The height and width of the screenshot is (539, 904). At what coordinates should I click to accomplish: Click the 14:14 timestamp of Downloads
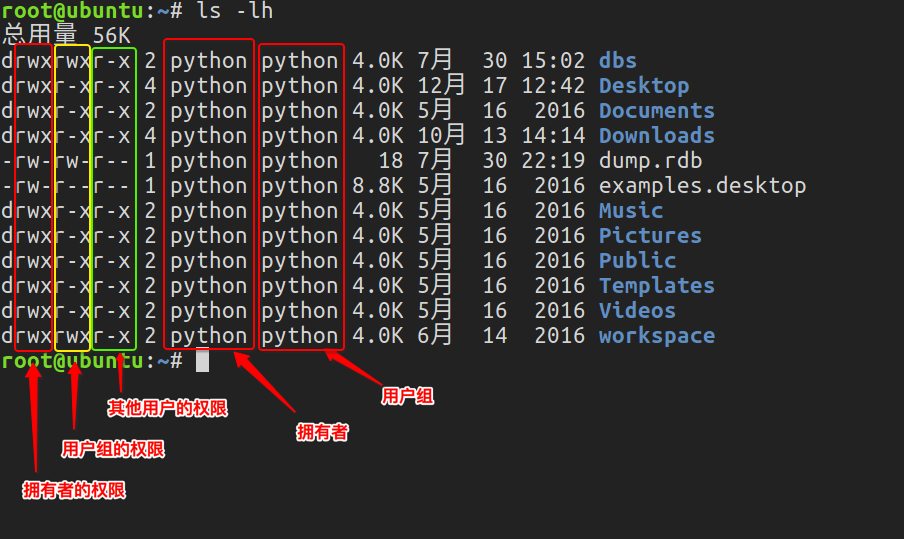(x=553, y=135)
